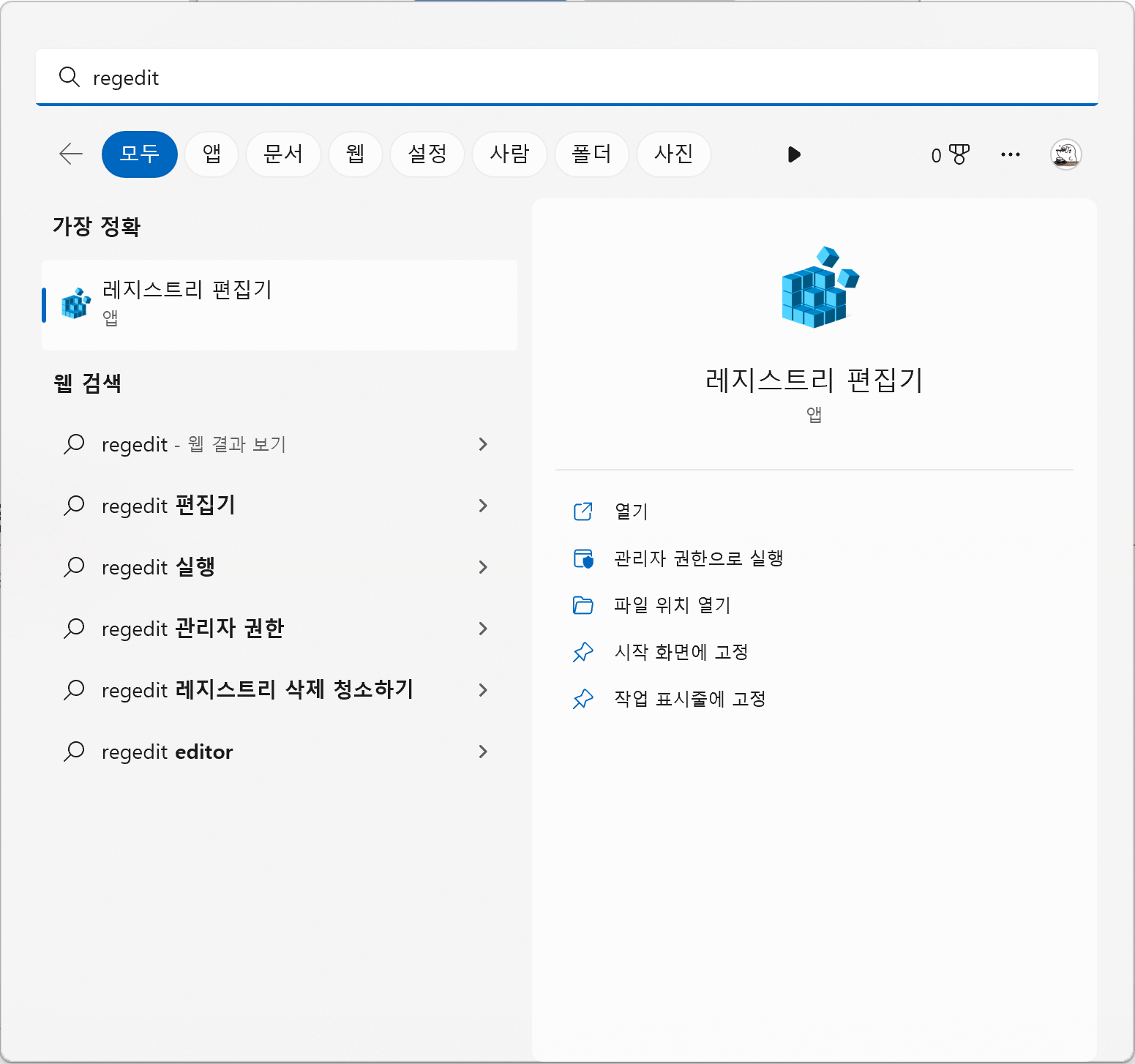1135x1064 pixels.
Task: Select the 폴더 filter tab
Action: pos(591,154)
